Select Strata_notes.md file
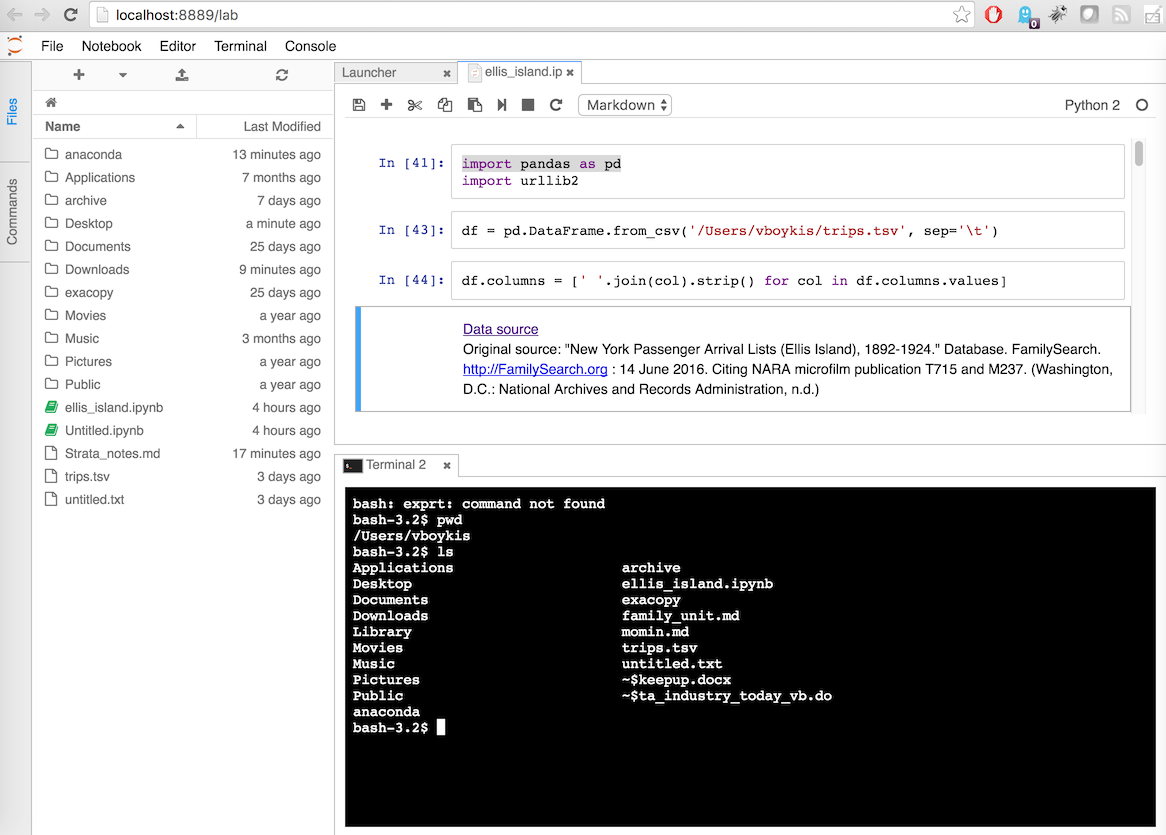The width and height of the screenshot is (1166, 835). 183,454
